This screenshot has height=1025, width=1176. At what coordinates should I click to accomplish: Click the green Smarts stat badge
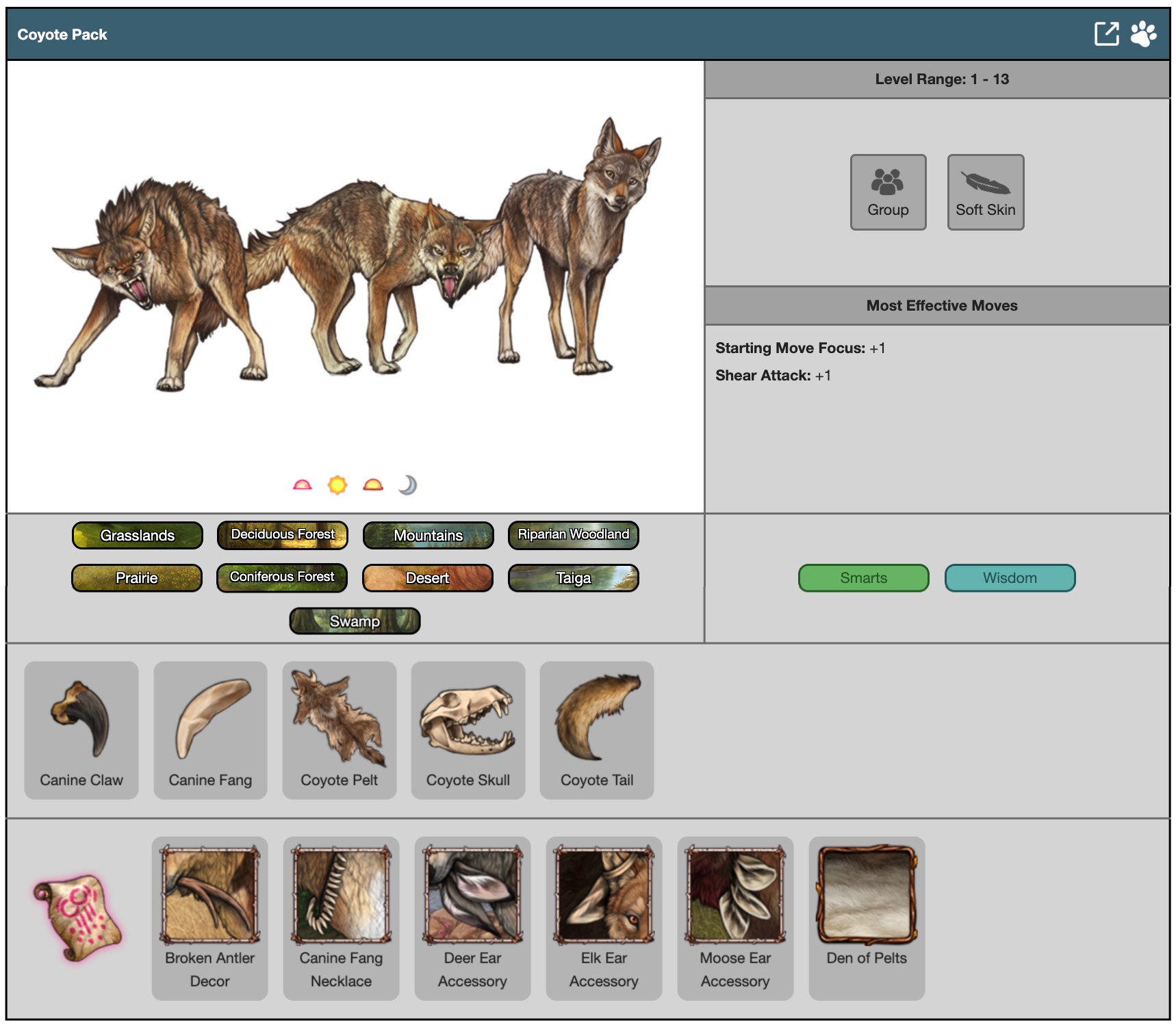[863, 578]
